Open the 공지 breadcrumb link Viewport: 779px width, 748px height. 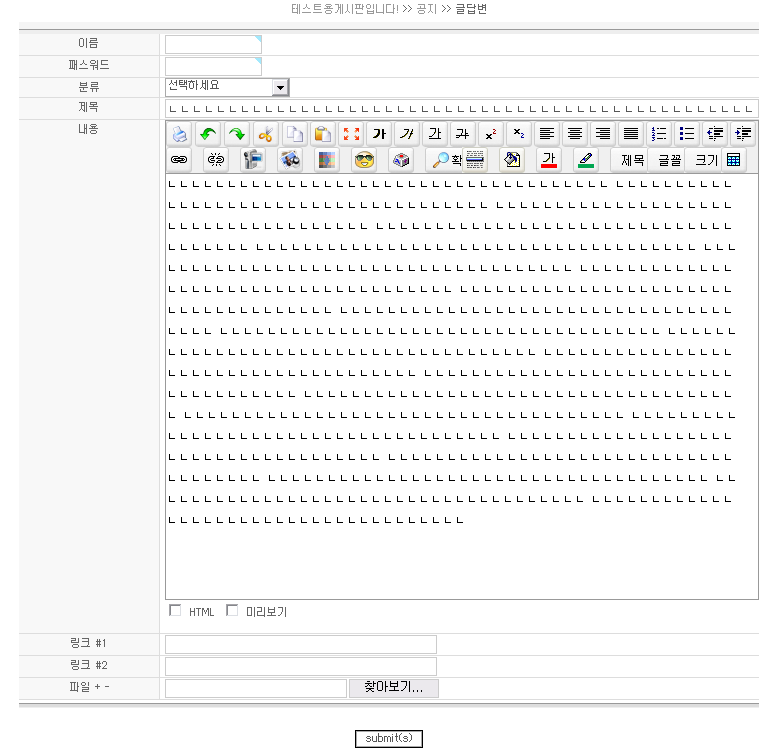tap(426, 9)
